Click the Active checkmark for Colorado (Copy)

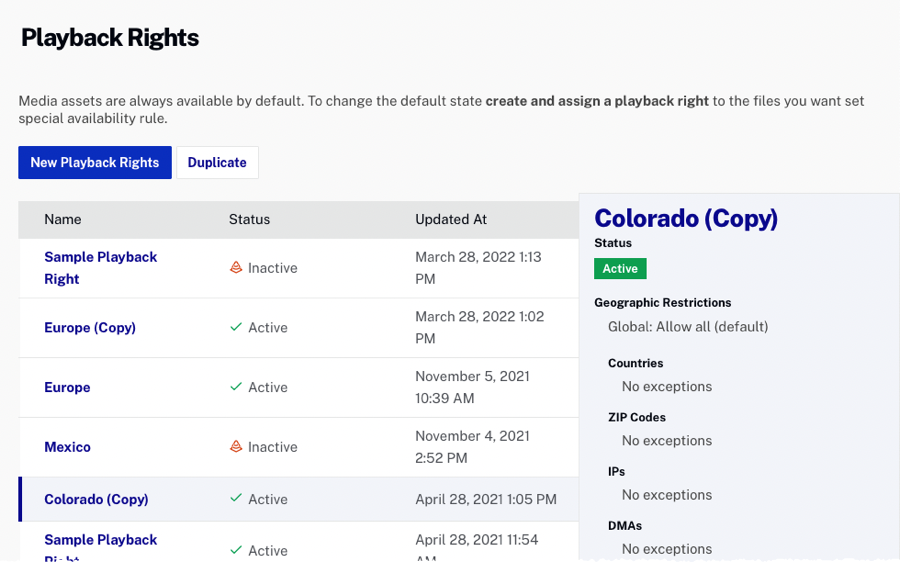pos(236,499)
